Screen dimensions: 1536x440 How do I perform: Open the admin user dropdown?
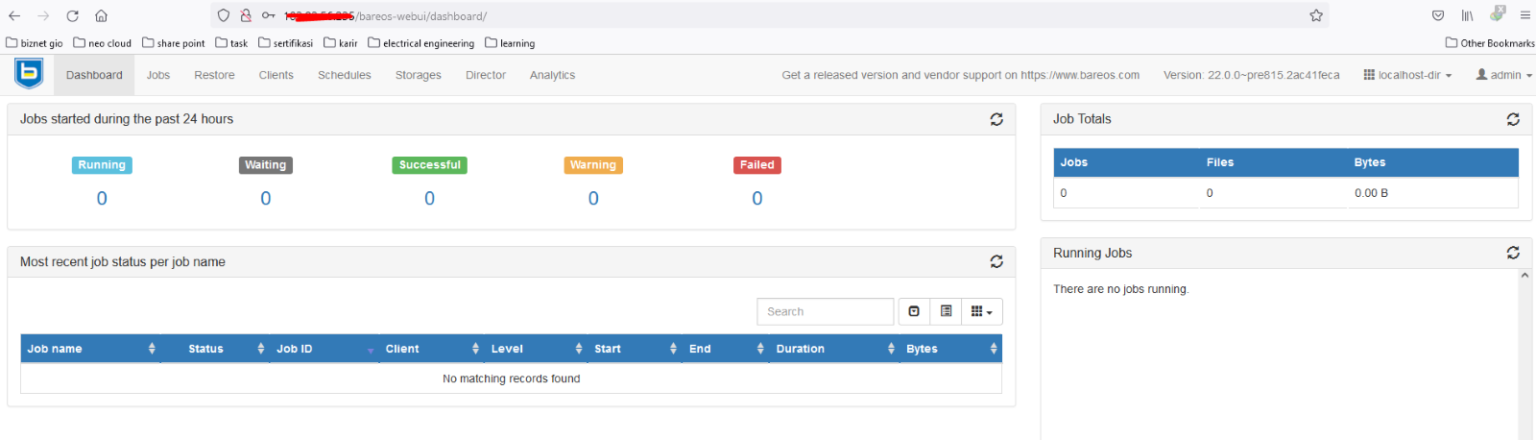point(1504,75)
